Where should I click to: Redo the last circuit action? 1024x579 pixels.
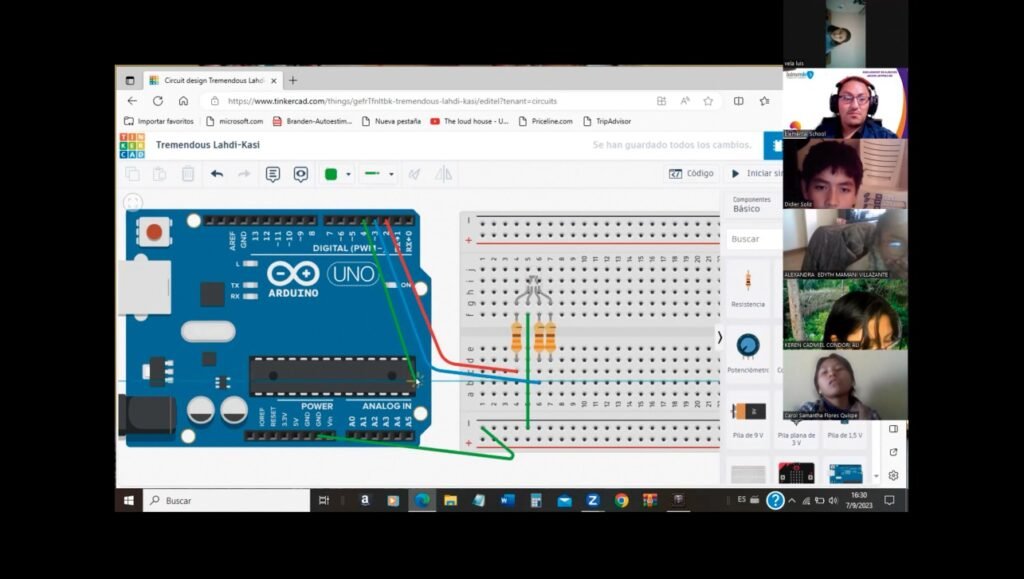point(244,174)
